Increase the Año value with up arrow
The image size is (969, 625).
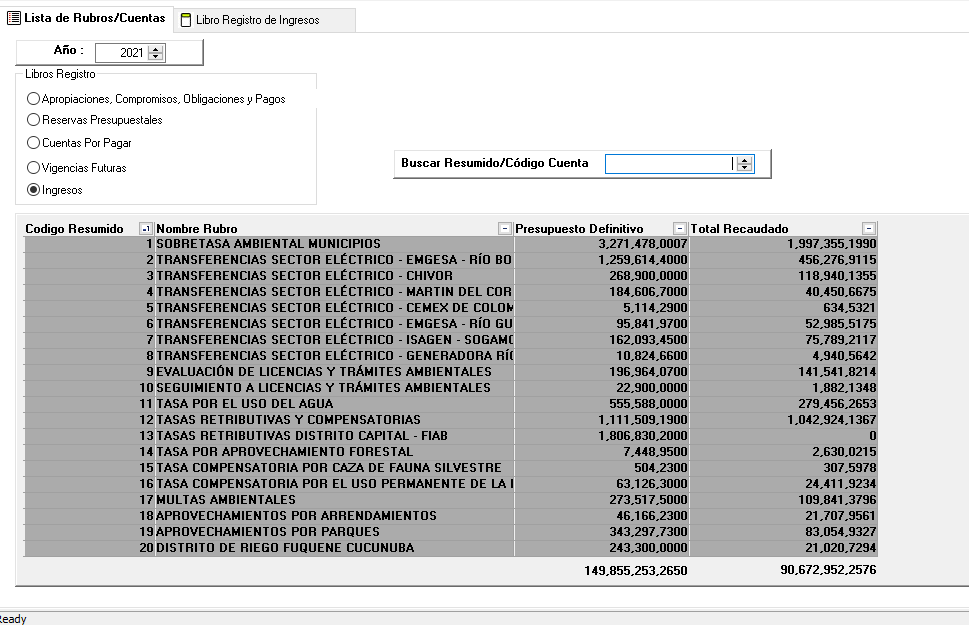point(155,49)
